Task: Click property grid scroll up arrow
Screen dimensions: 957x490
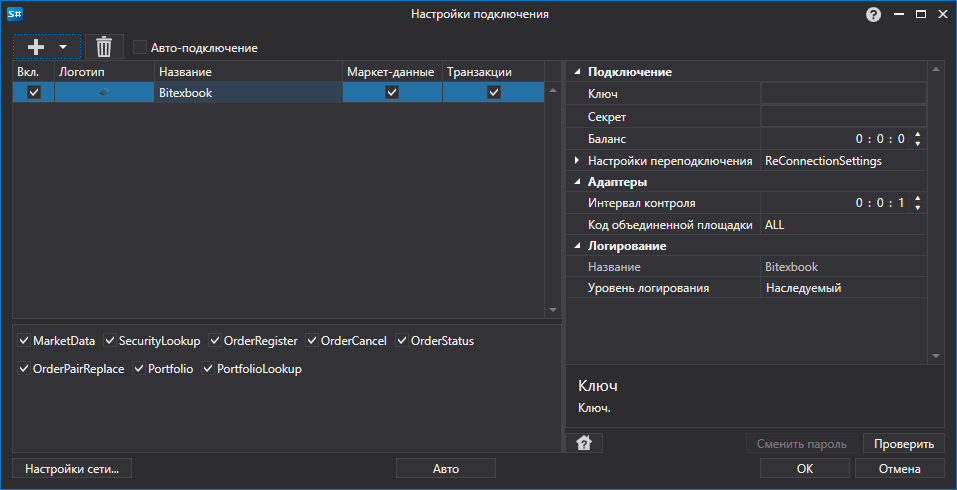Action: pyautogui.click(x=936, y=70)
